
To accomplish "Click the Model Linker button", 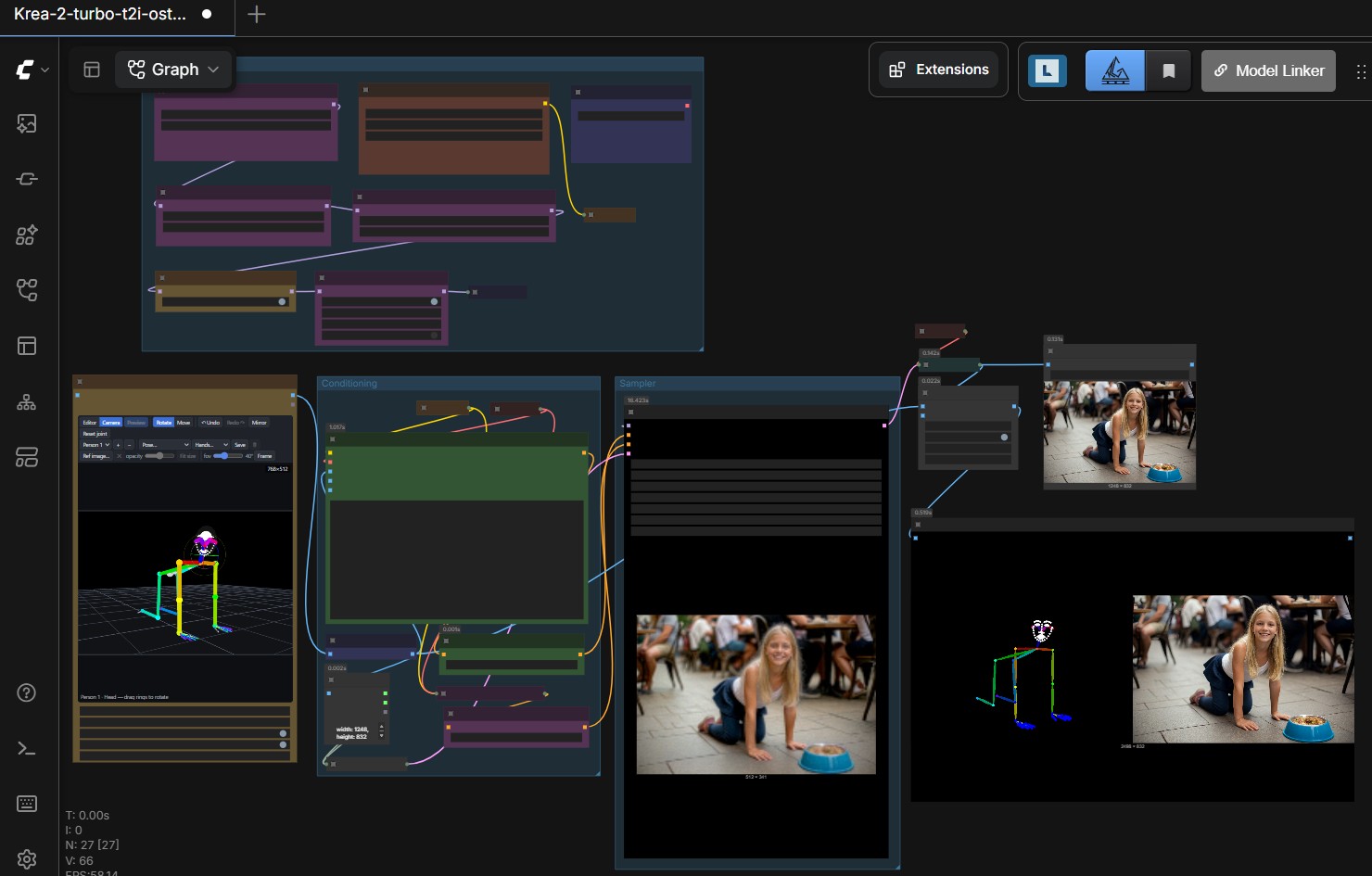I will click(1268, 70).
